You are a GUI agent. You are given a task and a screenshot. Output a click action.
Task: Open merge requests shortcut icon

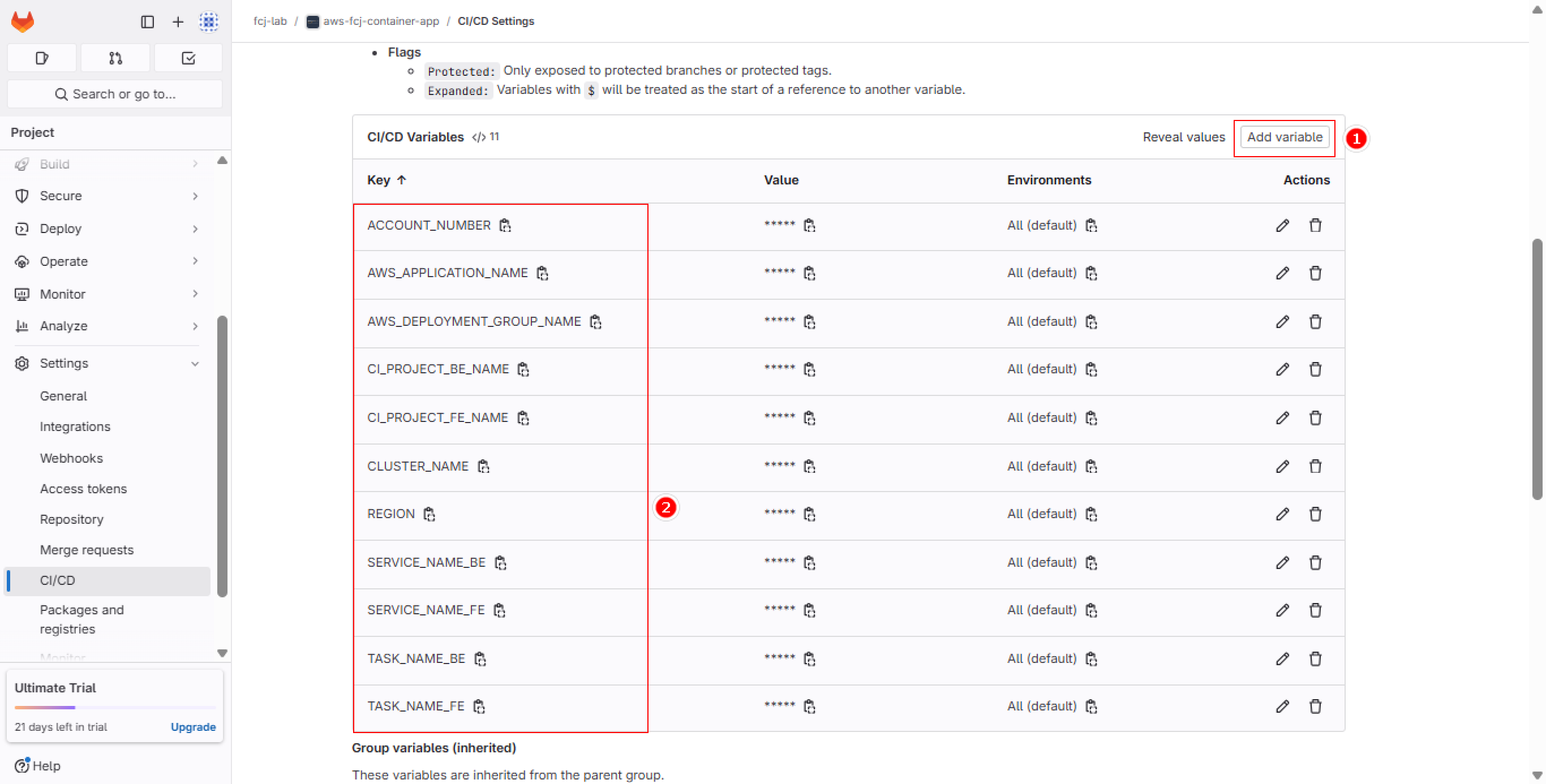(x=115, y=58)
